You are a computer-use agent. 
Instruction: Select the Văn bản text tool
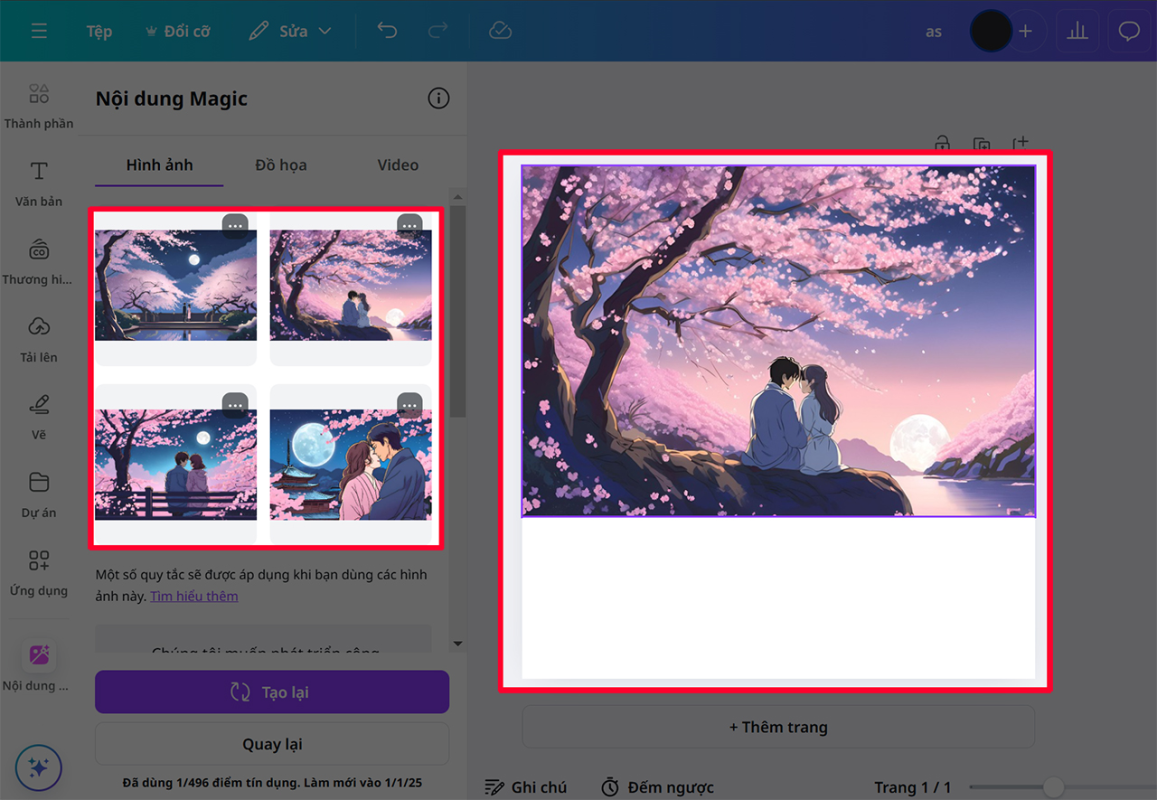(39, 183)
